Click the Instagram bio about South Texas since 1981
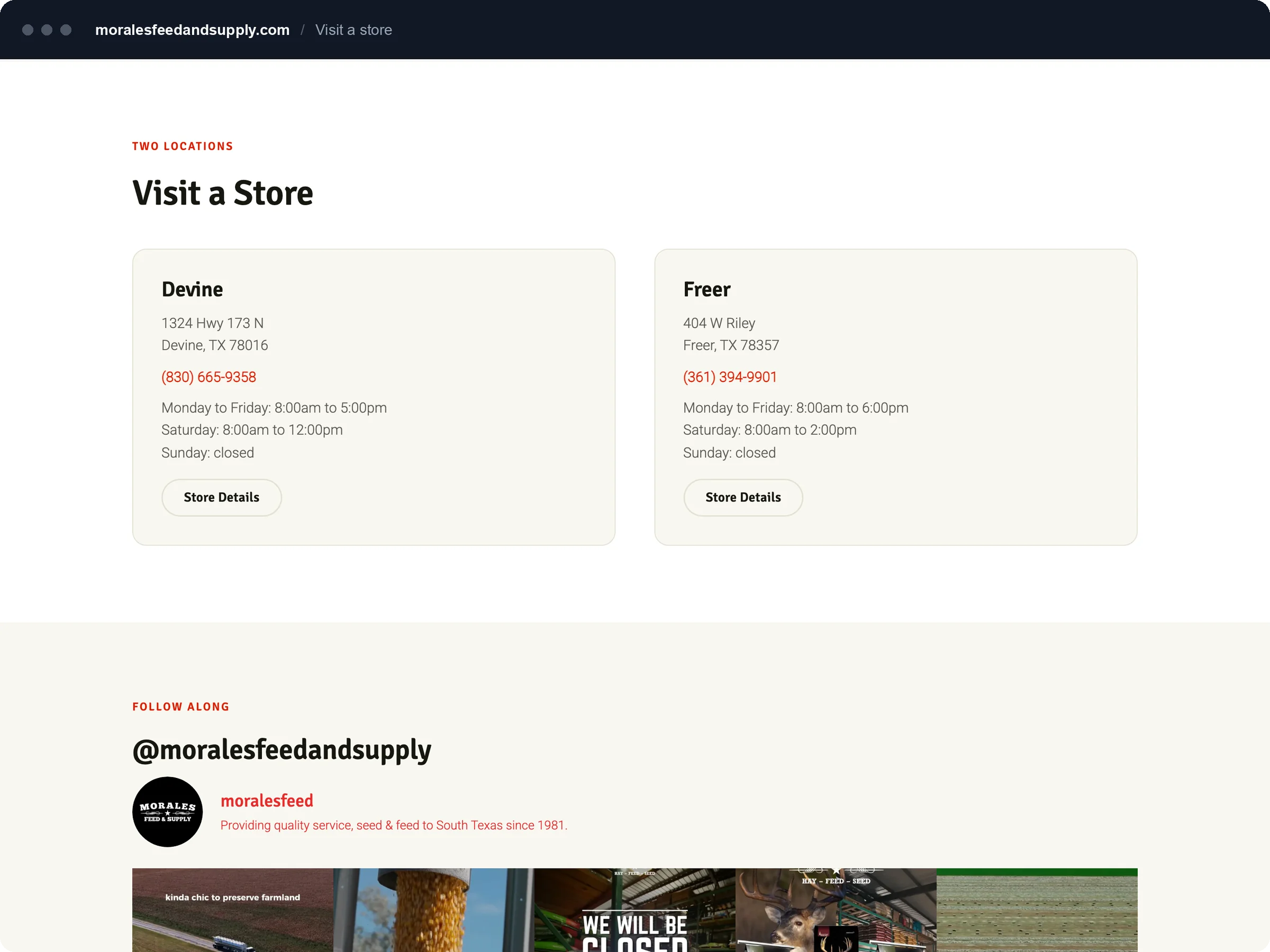1270x952 pixels. coord(394,825)
